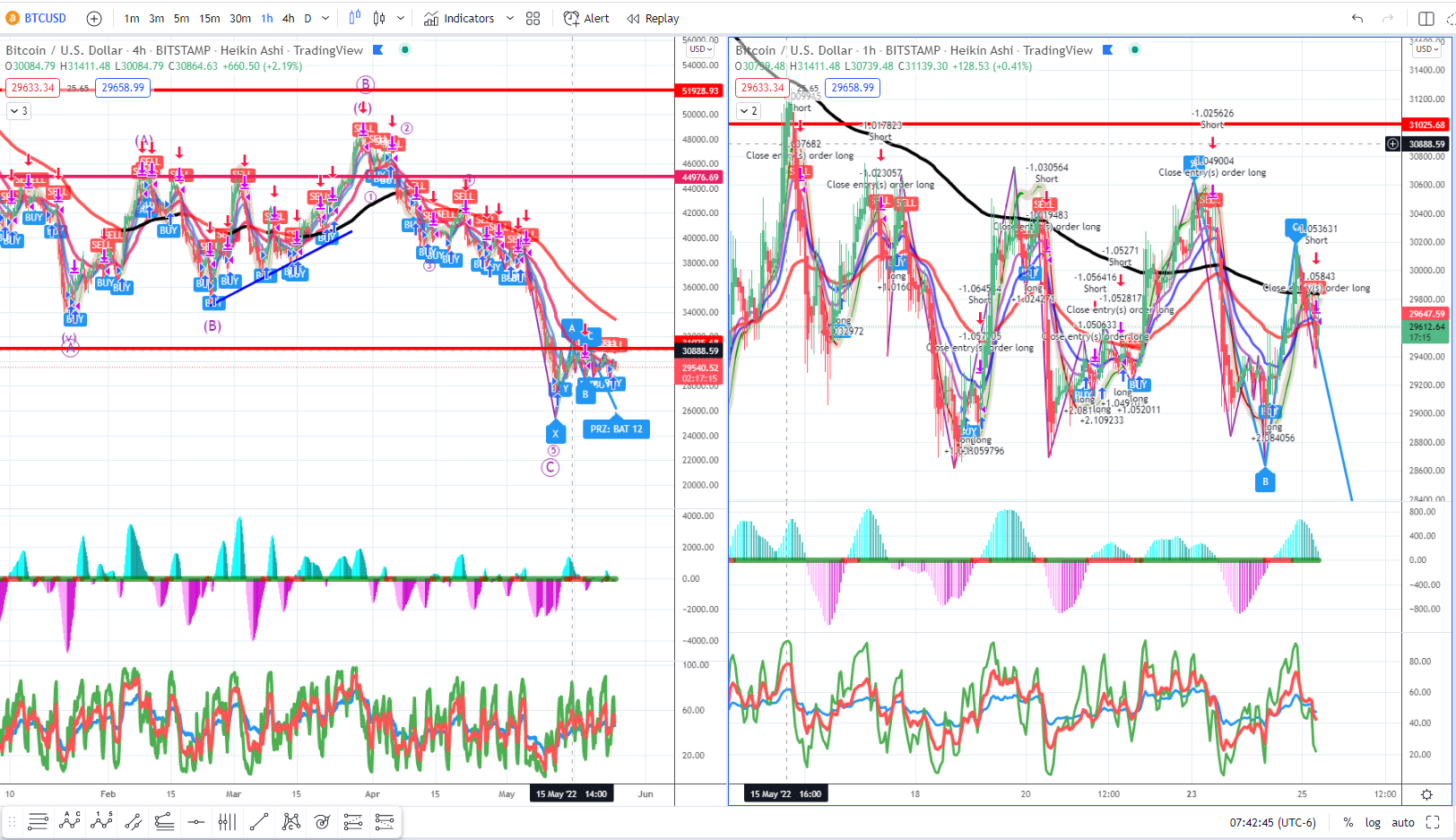Click the 29633.34 sell price on 4h chart
Image resolution: width=1456 pixels, height=840 pixels.
[32, 88]
